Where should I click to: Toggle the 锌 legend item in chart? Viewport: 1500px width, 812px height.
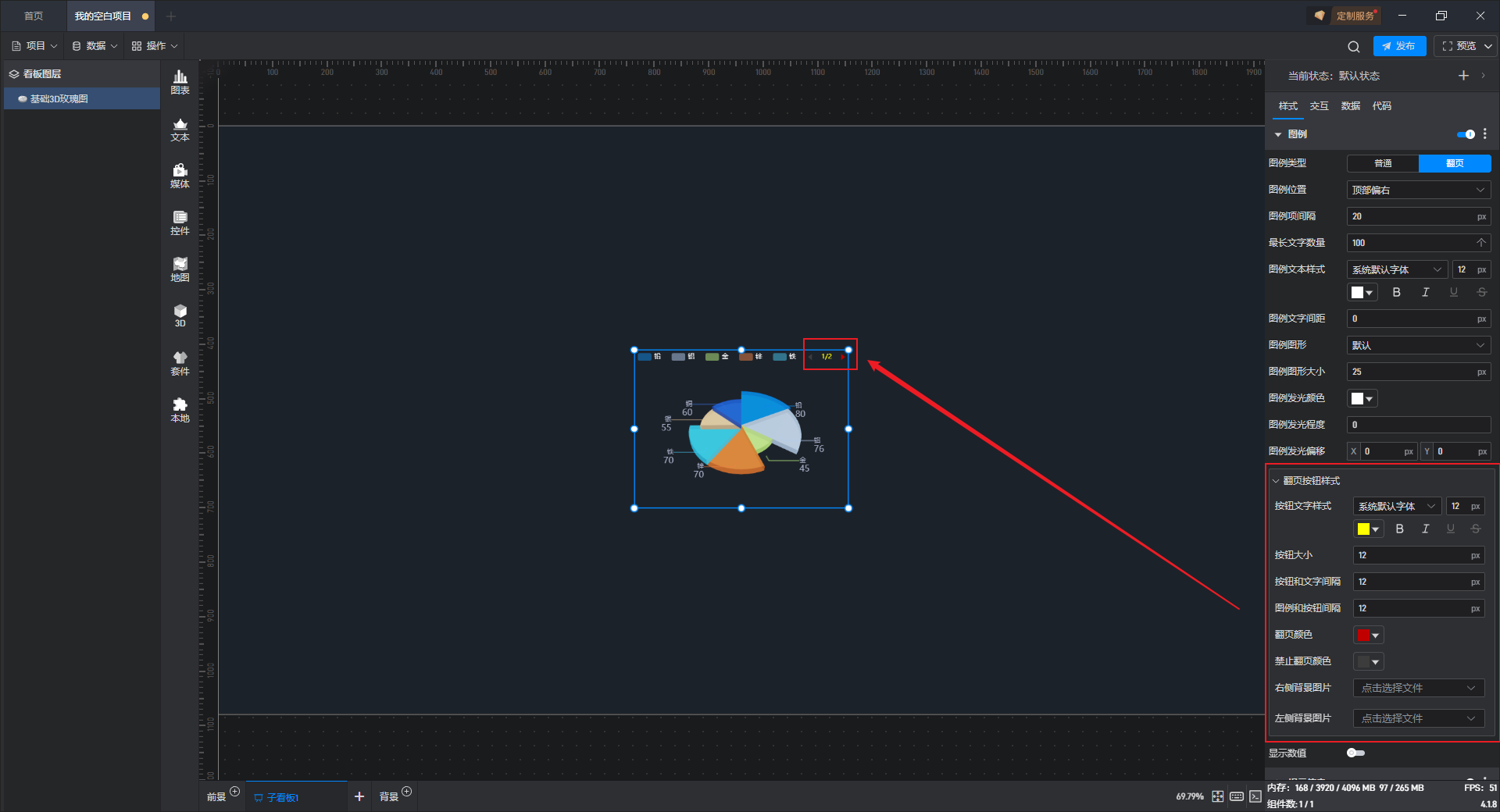751,357
